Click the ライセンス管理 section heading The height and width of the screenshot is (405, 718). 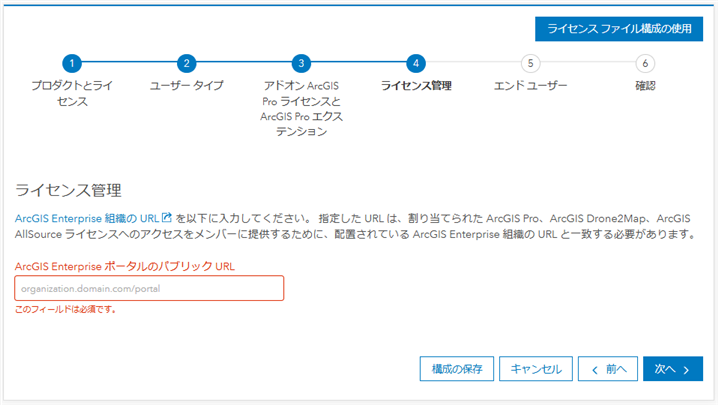(x=68, y=190)
